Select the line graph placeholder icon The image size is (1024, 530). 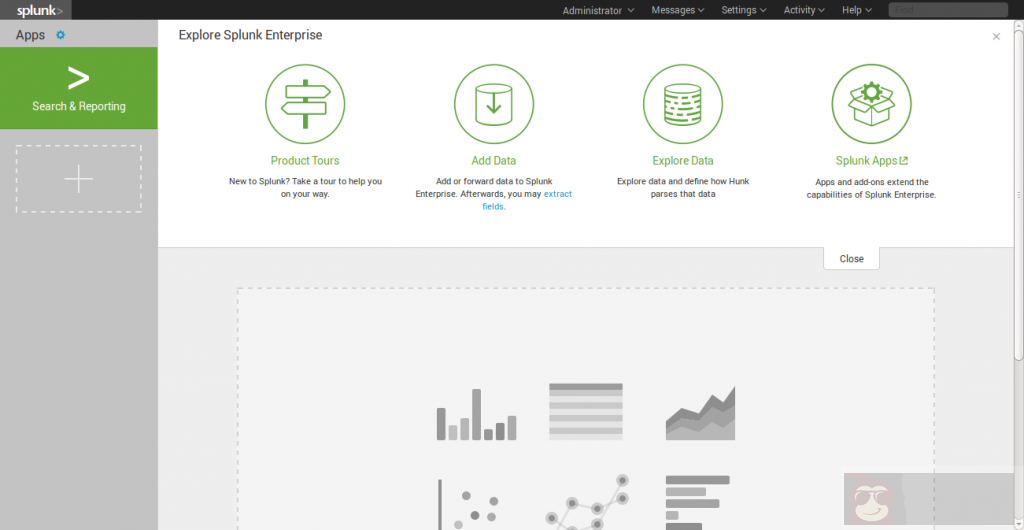tap(586, 502)
